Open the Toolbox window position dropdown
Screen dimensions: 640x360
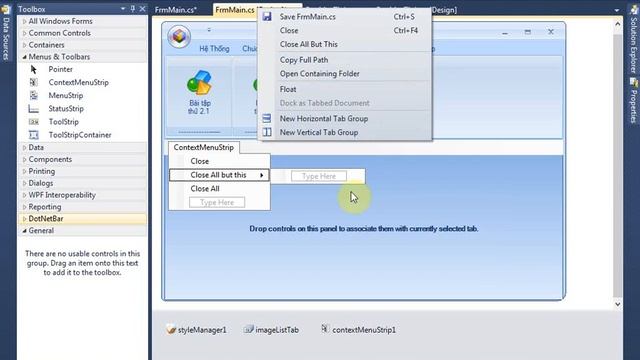pos(123,9)
